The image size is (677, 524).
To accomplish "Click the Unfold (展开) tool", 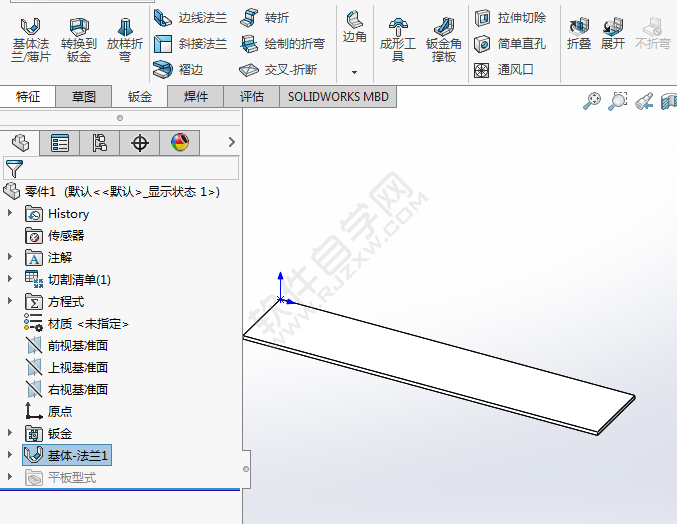I will pos(613,34).
